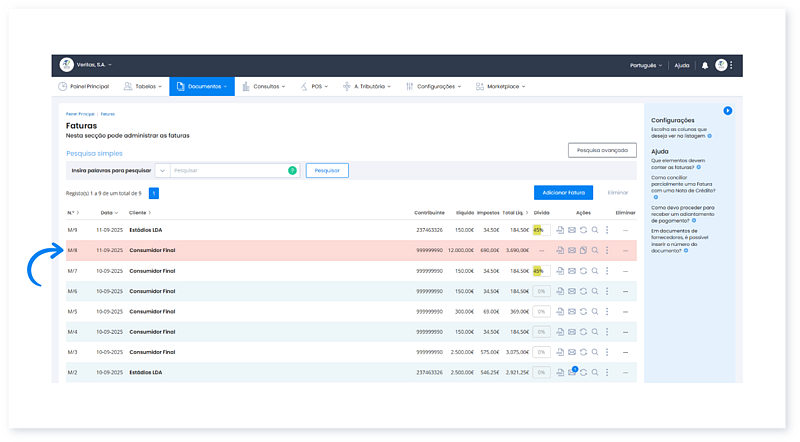Expand the search field type dropdown
800x442 pixels.
162,170
